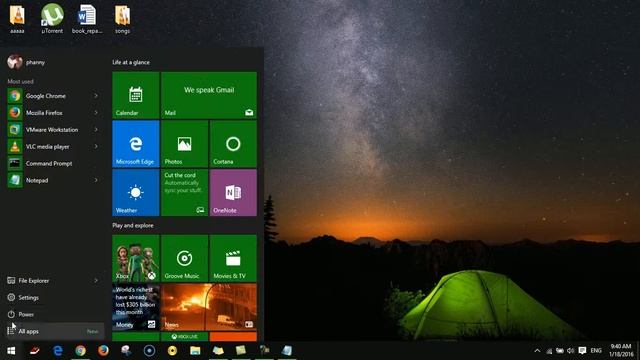Open the Mail tile
This screenshot has height=360, width=640.
(209, 95)
